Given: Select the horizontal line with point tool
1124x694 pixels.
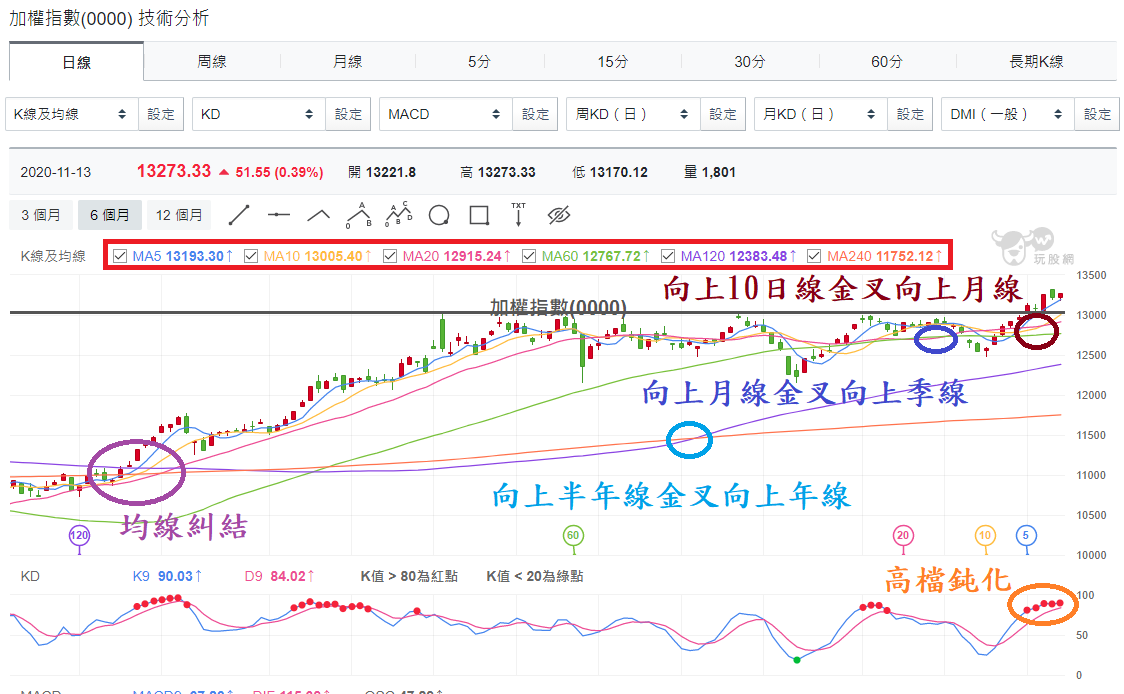Looking at the screenshot, I should pos(279,215).
